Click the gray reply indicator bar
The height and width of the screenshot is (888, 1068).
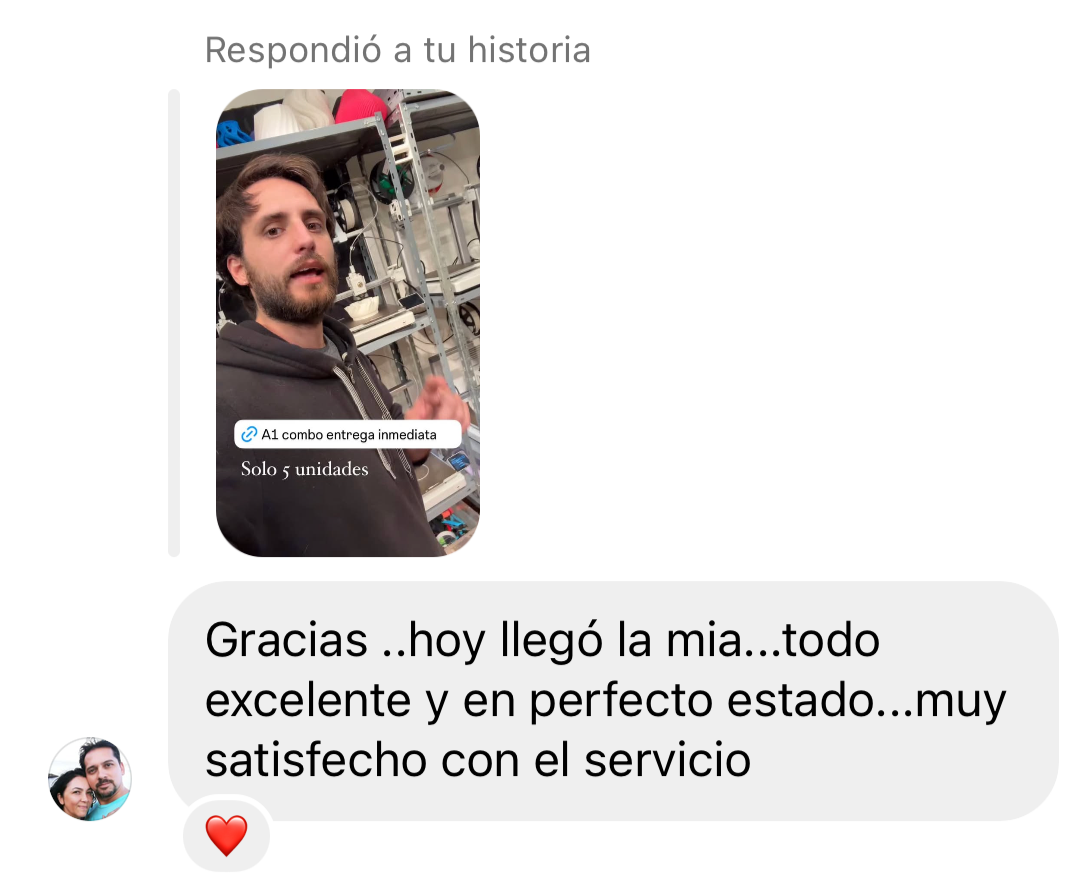(x=174, y=323)
